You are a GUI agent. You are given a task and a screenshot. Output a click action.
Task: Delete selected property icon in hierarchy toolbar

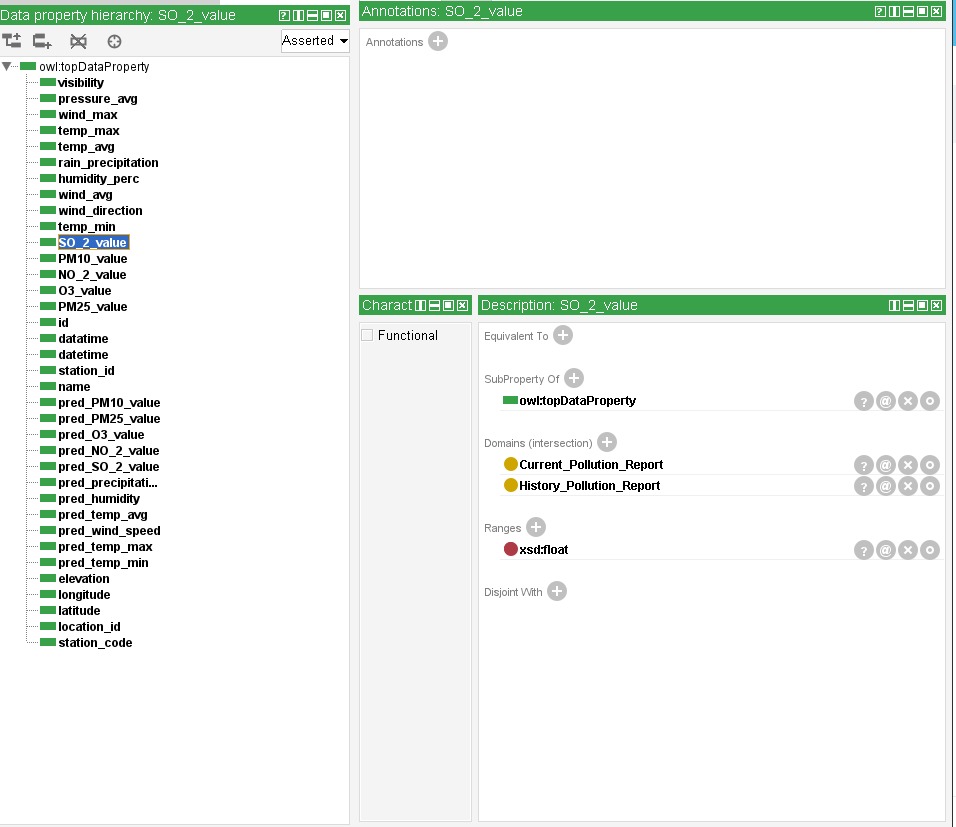pyautogui.click(x=78, y=41)
